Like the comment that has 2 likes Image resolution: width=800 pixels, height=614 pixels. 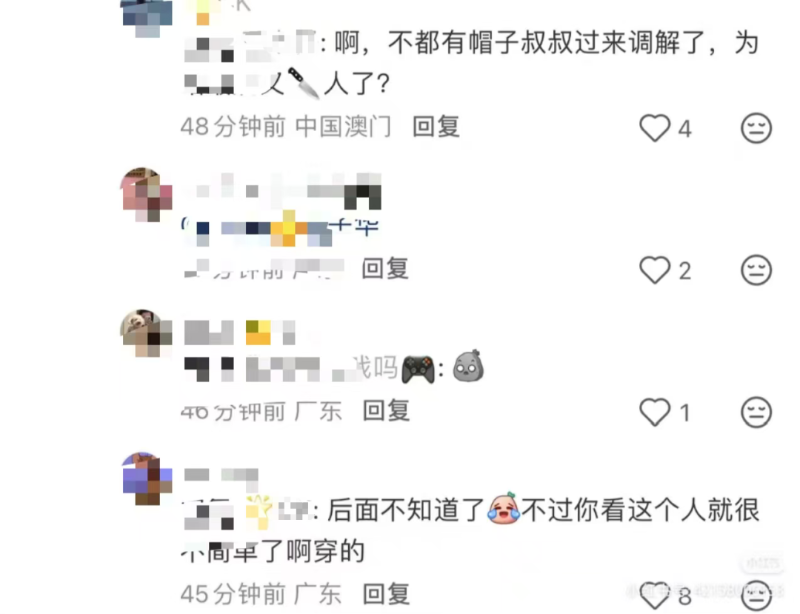click(x=655, y=270)
